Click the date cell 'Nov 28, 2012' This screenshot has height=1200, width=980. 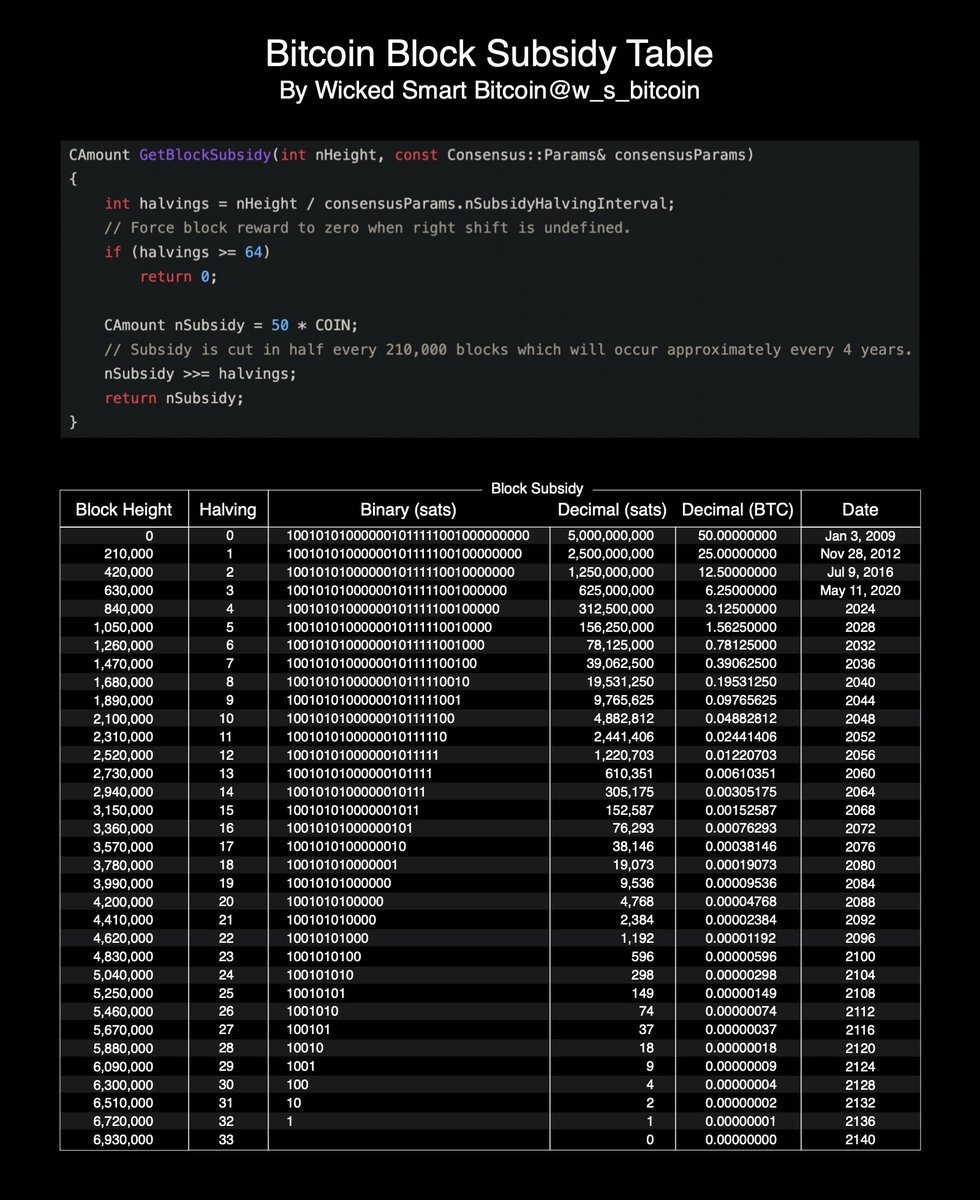coord(860,554)
